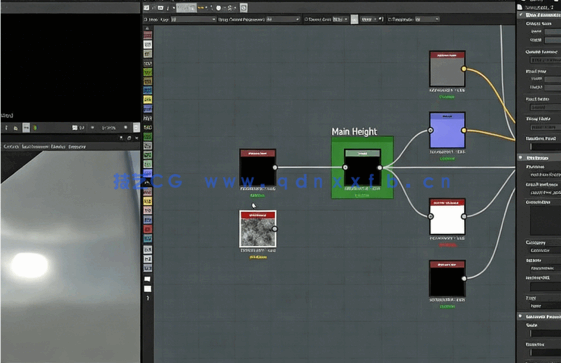
Task: Select the purple node in the graph
Action: (447, 130)
